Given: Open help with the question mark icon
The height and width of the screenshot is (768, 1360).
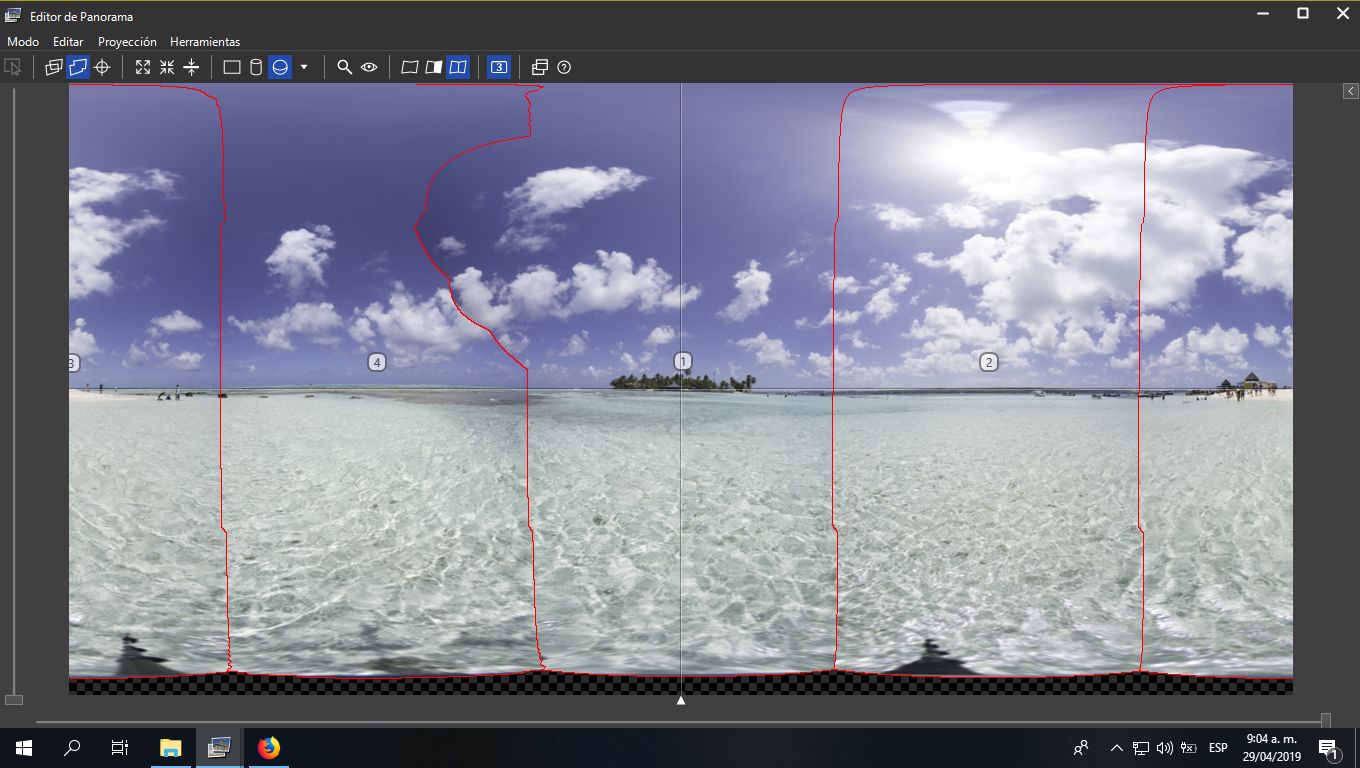Looking at the screenshot, I should click(x=564, y=67).
